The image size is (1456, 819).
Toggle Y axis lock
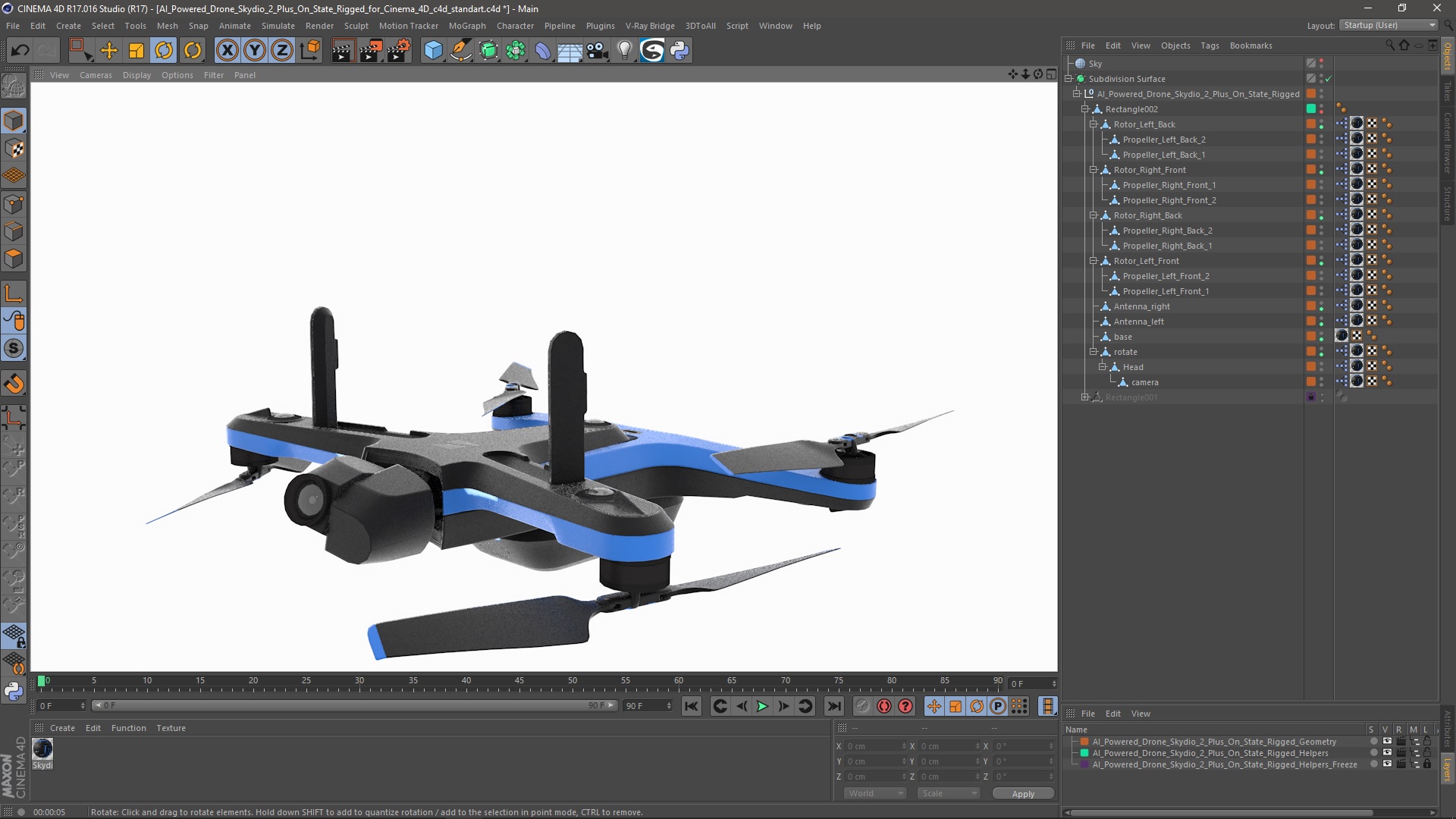click(255, 51)
